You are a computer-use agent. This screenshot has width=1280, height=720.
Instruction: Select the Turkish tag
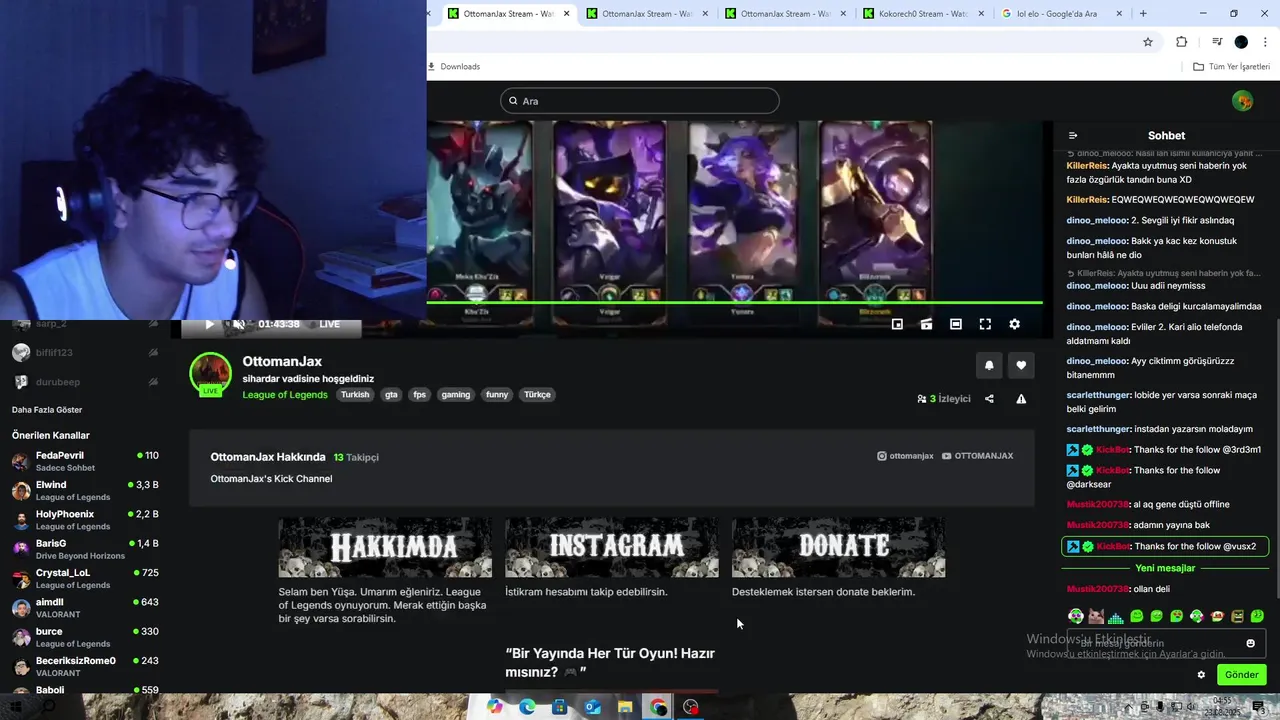pyautogui.click(x=355, y=395)
